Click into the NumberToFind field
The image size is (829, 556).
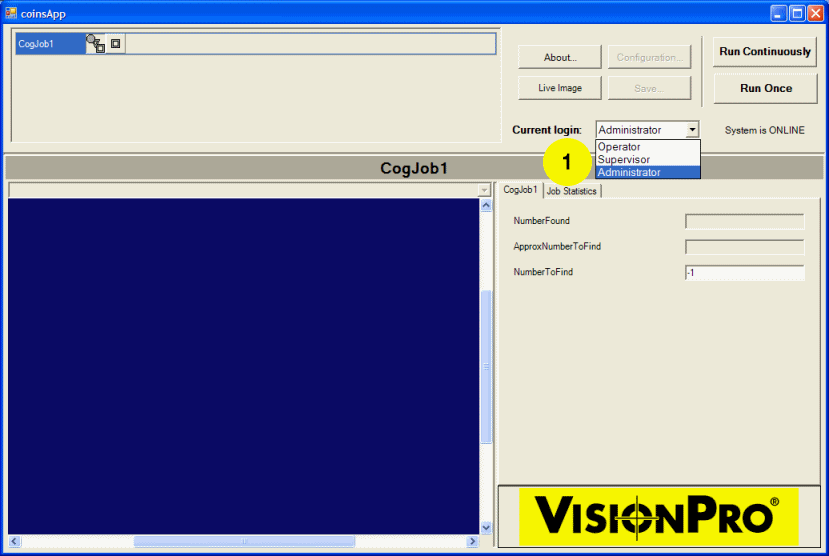coord(744,273)
